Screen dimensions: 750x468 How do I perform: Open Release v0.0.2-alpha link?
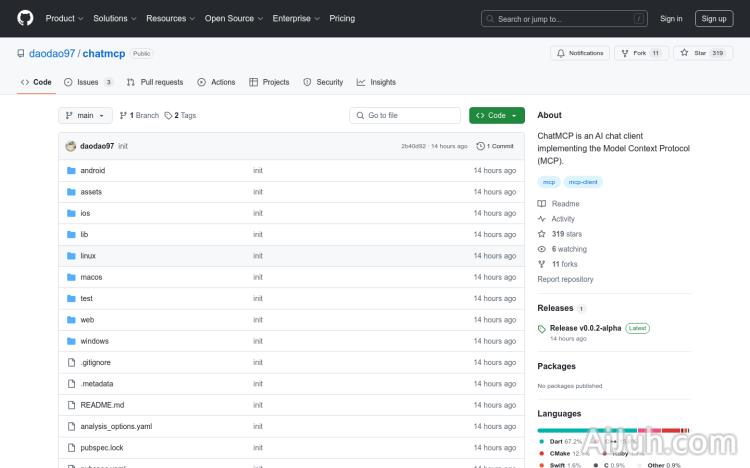pyautogui.click(x=586, y=328)
